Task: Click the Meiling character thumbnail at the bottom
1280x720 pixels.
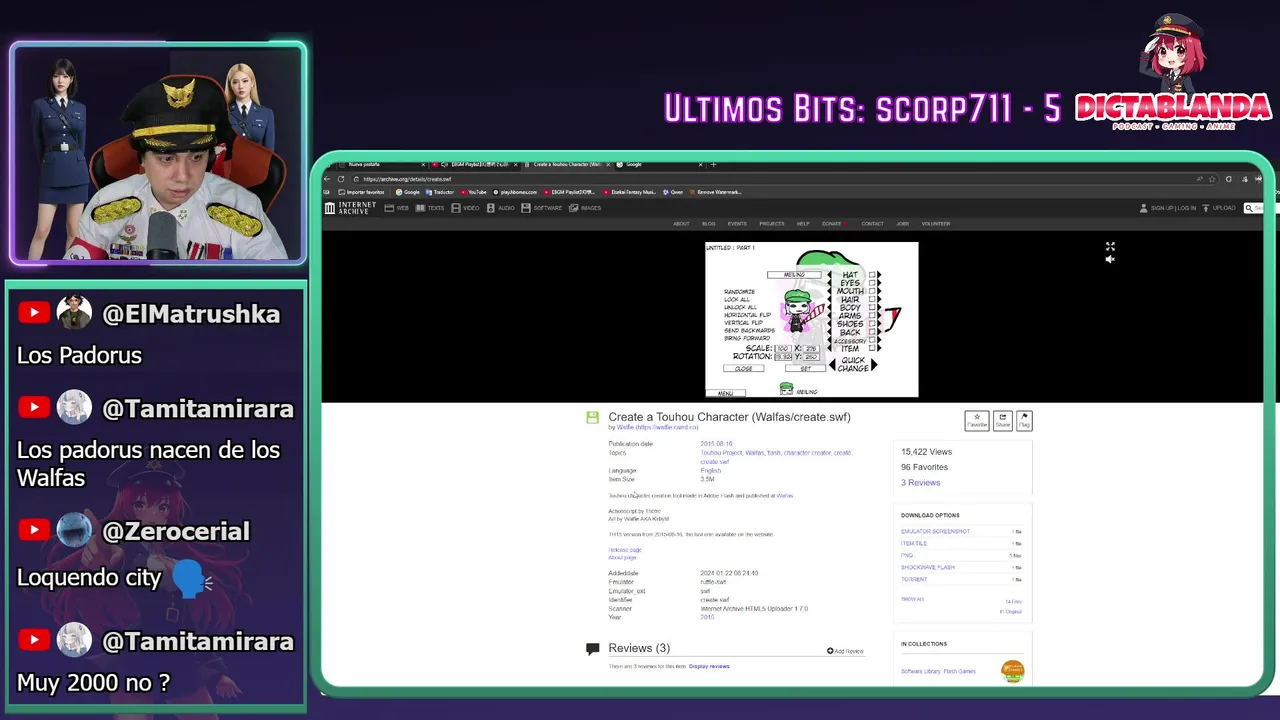Action: coord(787,389)
